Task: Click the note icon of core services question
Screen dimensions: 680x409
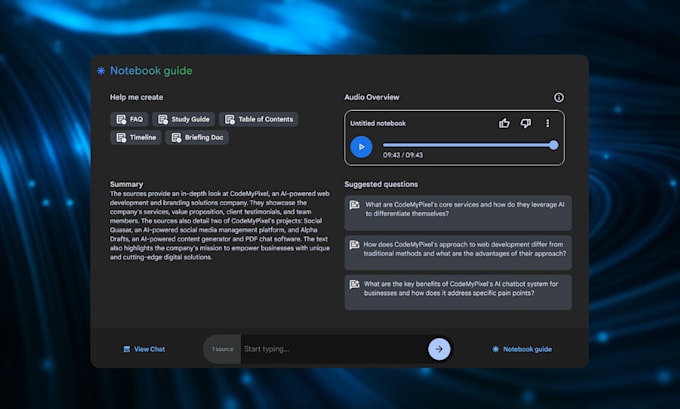Action: coord(355,205)
